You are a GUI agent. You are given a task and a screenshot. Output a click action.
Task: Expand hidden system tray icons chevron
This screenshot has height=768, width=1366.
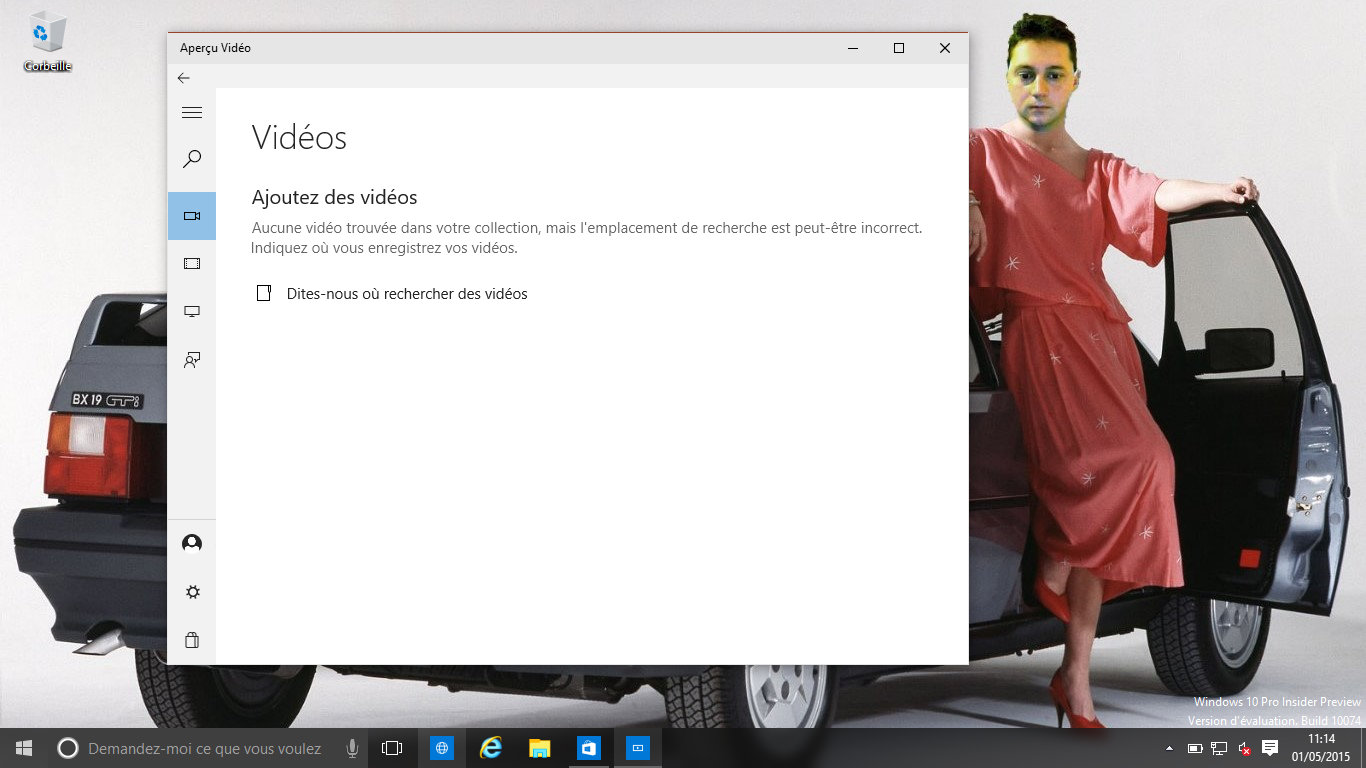[1169, 748]
